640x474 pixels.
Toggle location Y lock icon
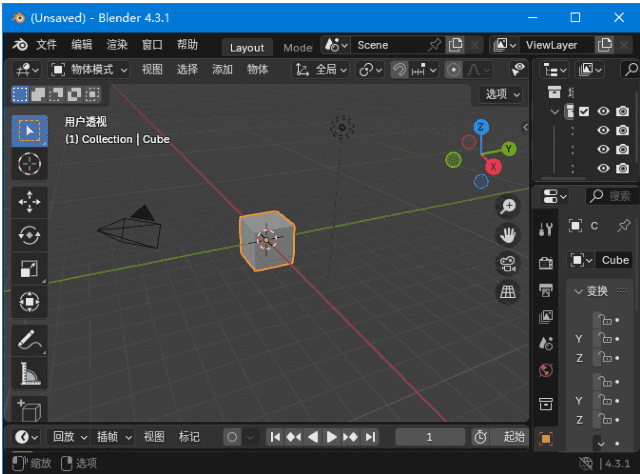pos(604,338)
